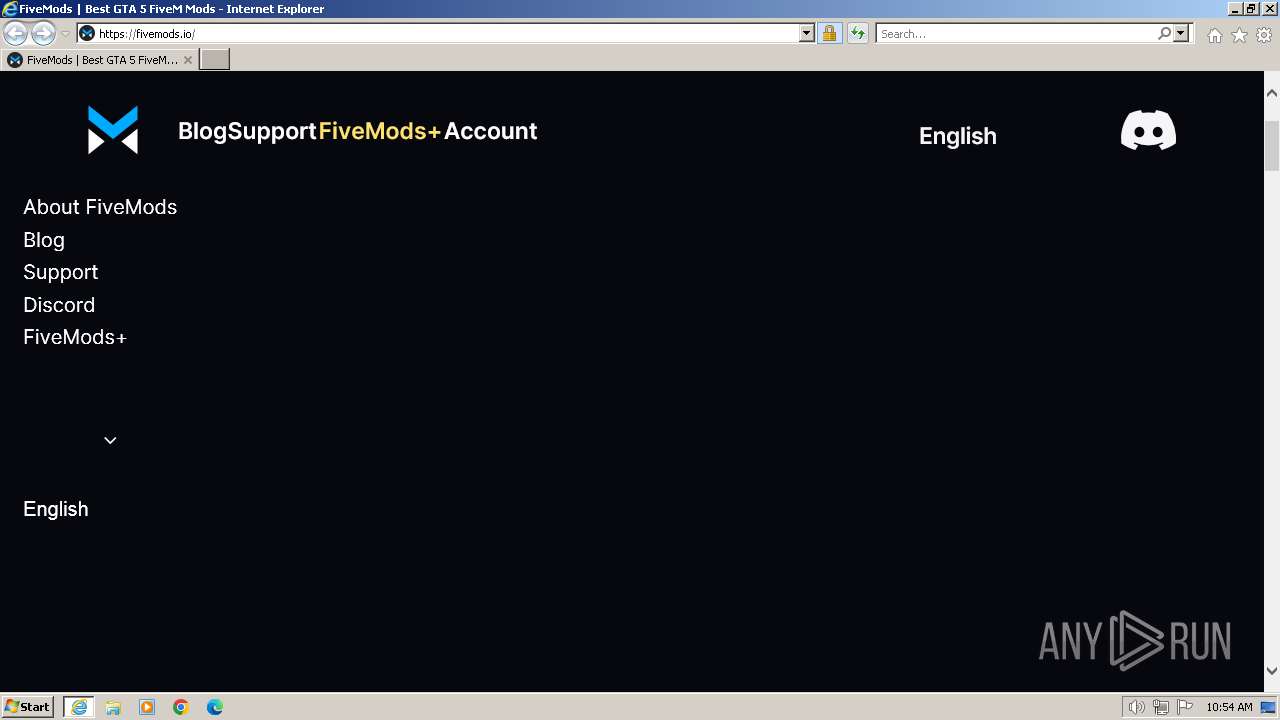Open the Windows Start menu
The image size is (1280, 720).
coord(27,707)
